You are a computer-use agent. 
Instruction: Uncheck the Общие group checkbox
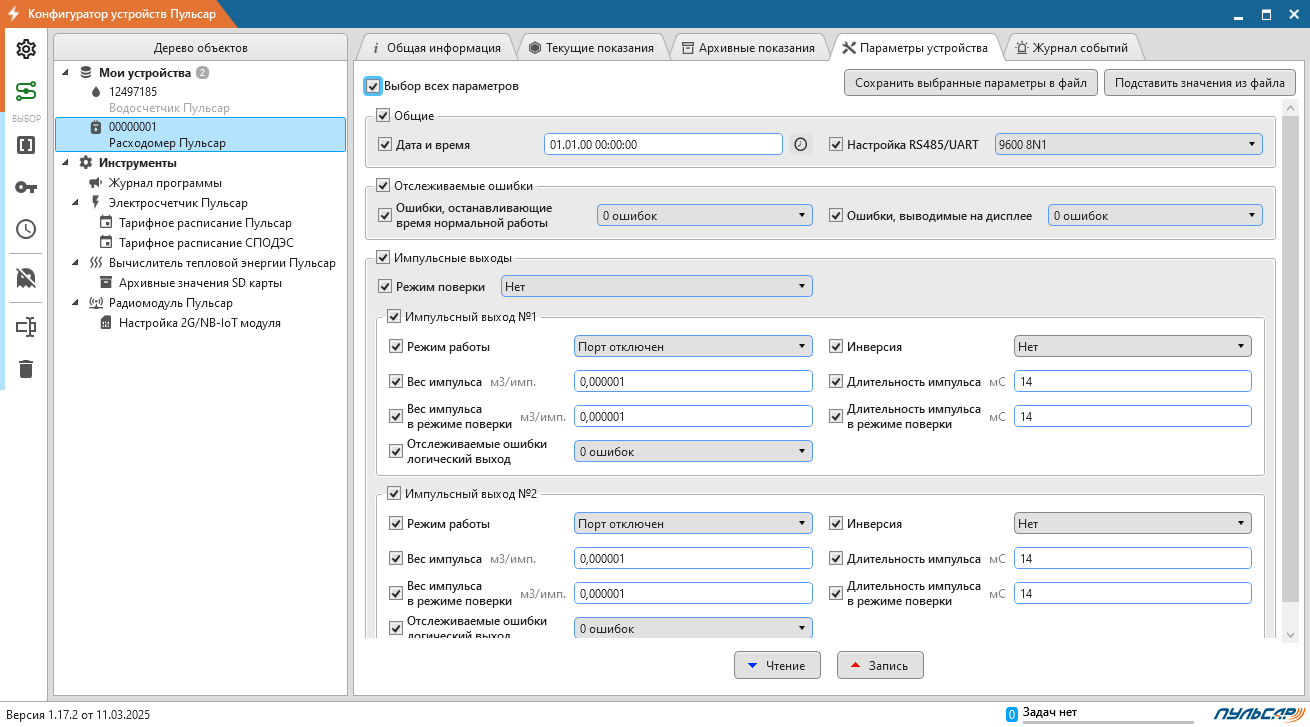click(383, 116)
